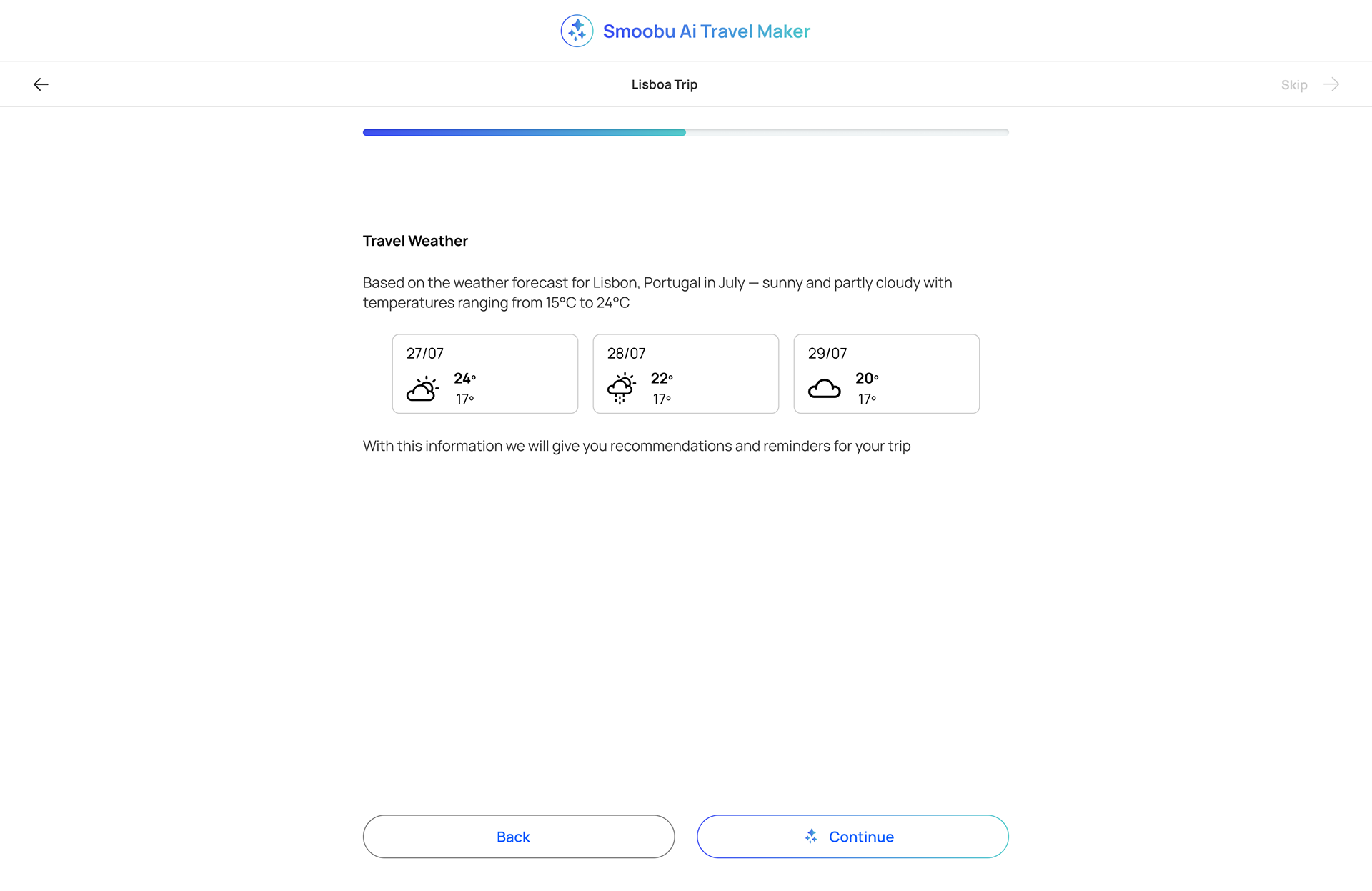This screenshot has width=1372, height=891.
Task: Select the 29/07 weather card
Action: click(x=887, y=374)
